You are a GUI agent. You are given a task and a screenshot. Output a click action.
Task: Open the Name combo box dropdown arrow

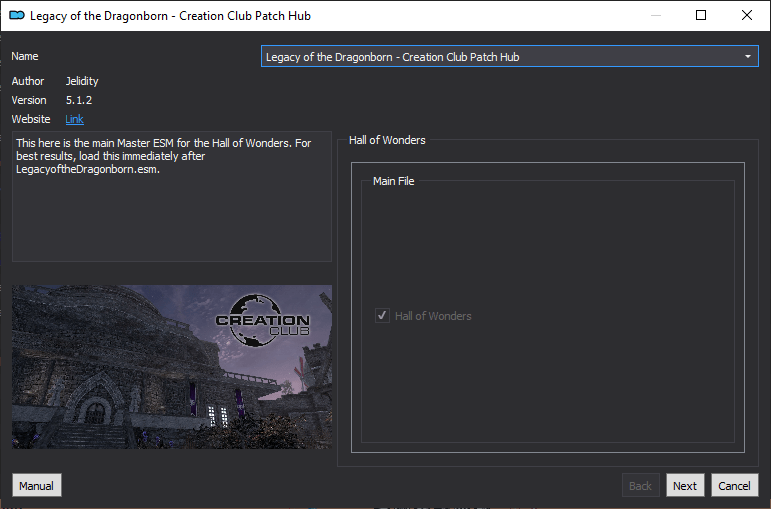click(747, 57)
